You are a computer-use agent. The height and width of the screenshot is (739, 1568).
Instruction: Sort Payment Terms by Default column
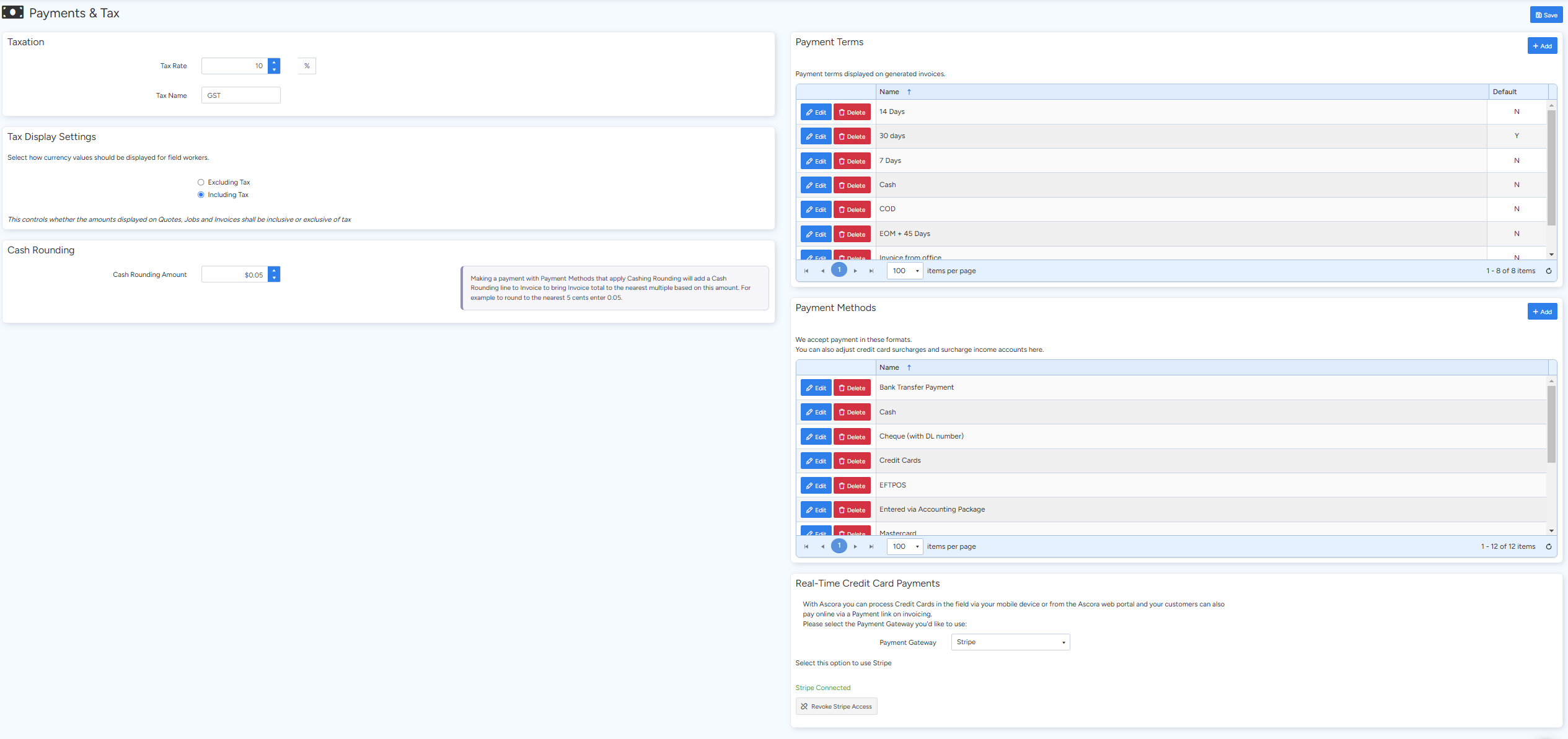1504,92
